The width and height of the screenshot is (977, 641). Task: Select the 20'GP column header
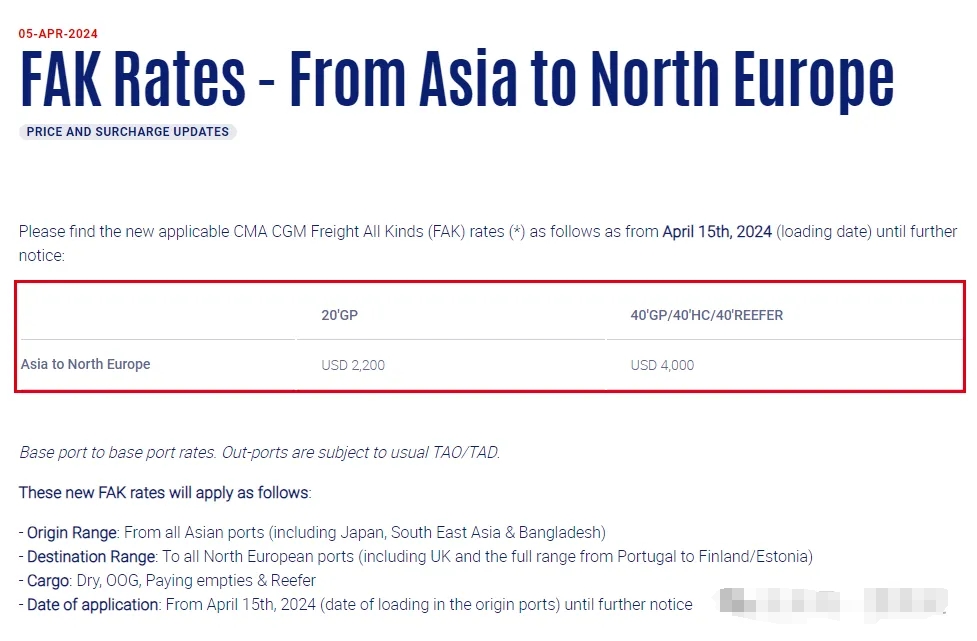point(339,315)
